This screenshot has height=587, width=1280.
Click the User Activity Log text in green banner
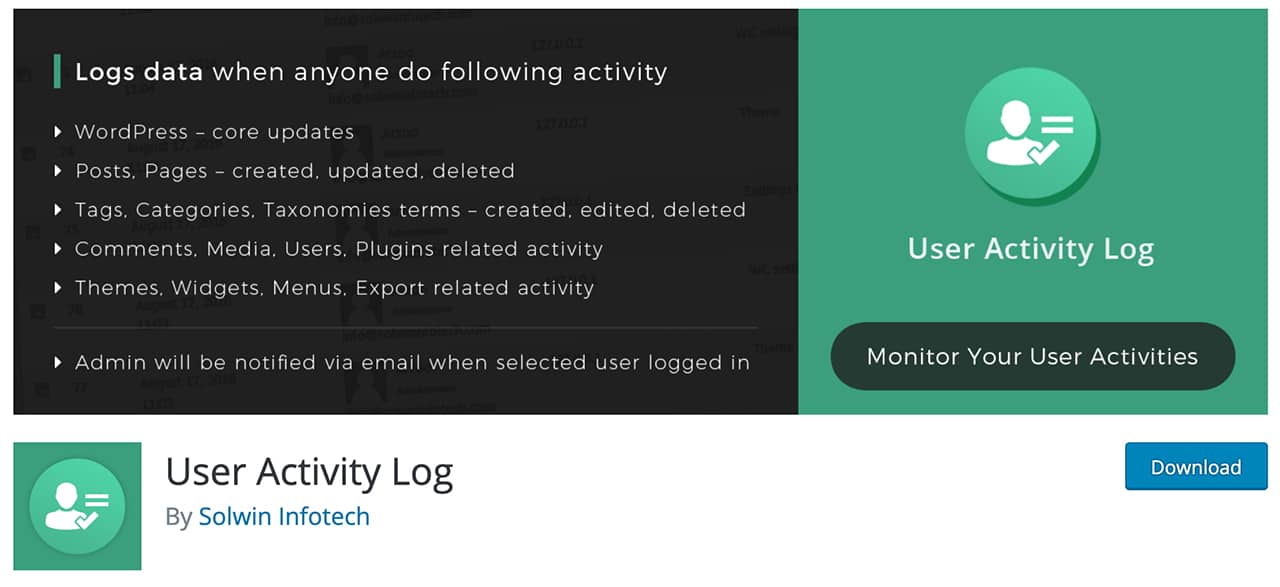pos(1030,249)
